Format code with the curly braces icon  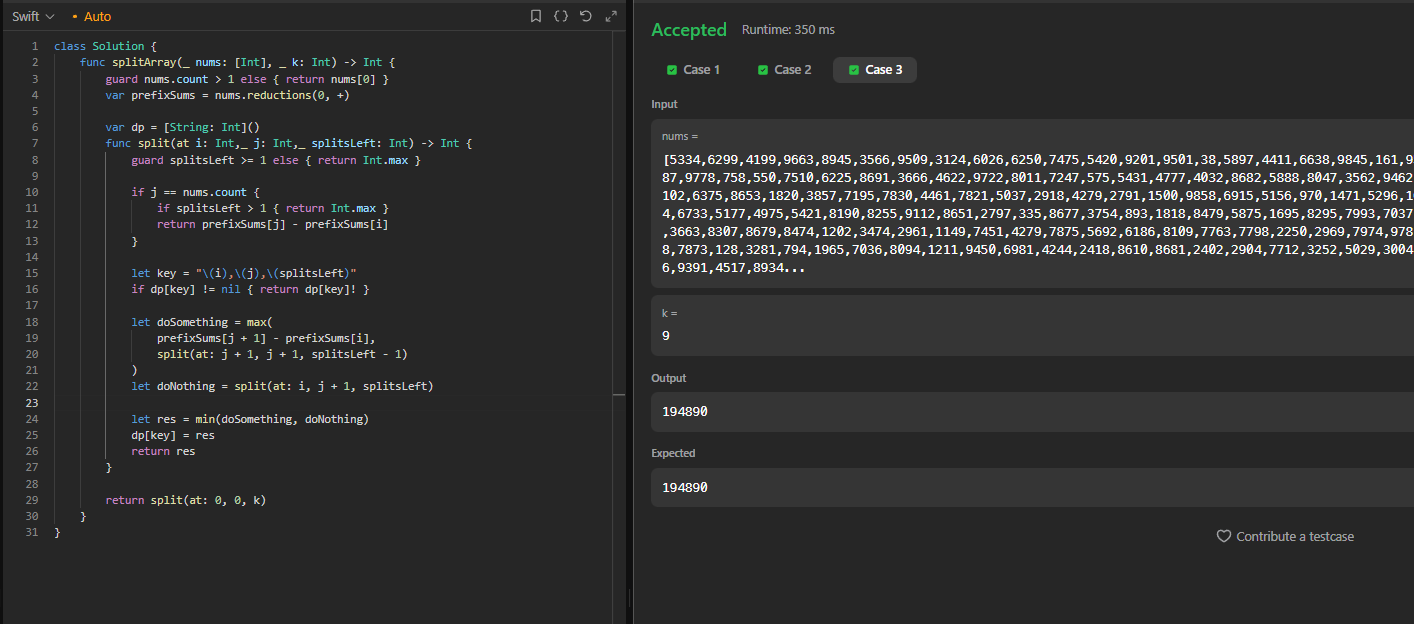[561, 16]
